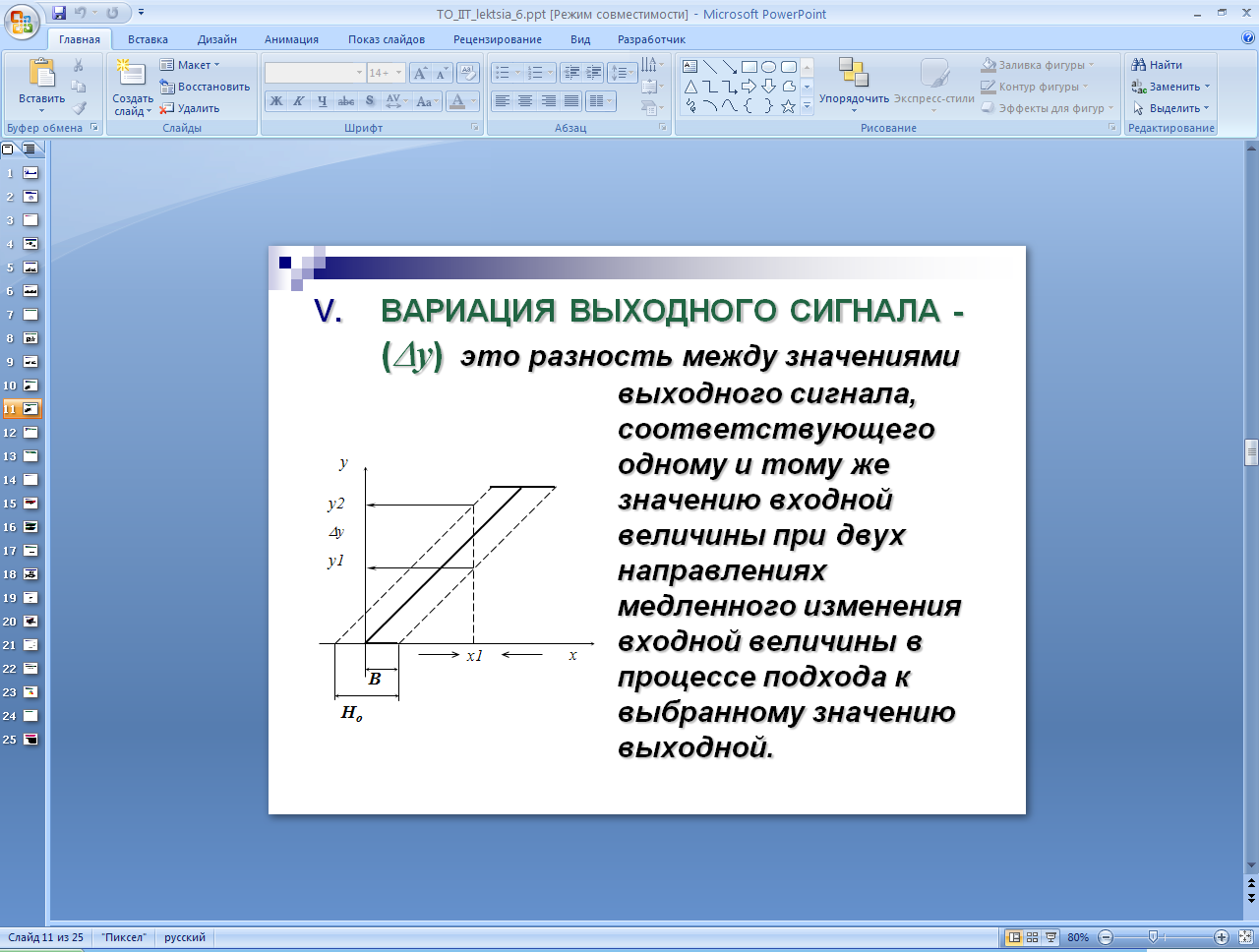Screen dimensions: 1259x952
Task: Select the Right Arrow block shape
Action: click(749, 87)
